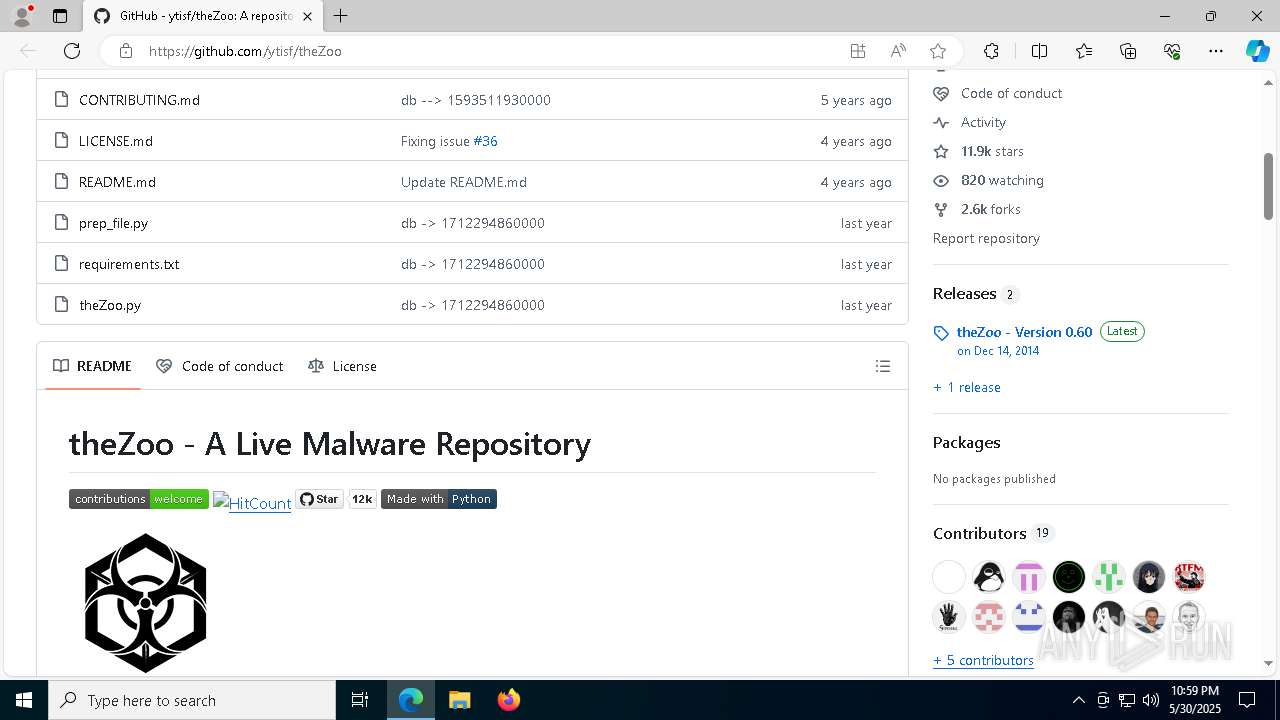
Task: Open the README outline menu
Action: click(883, 366)
